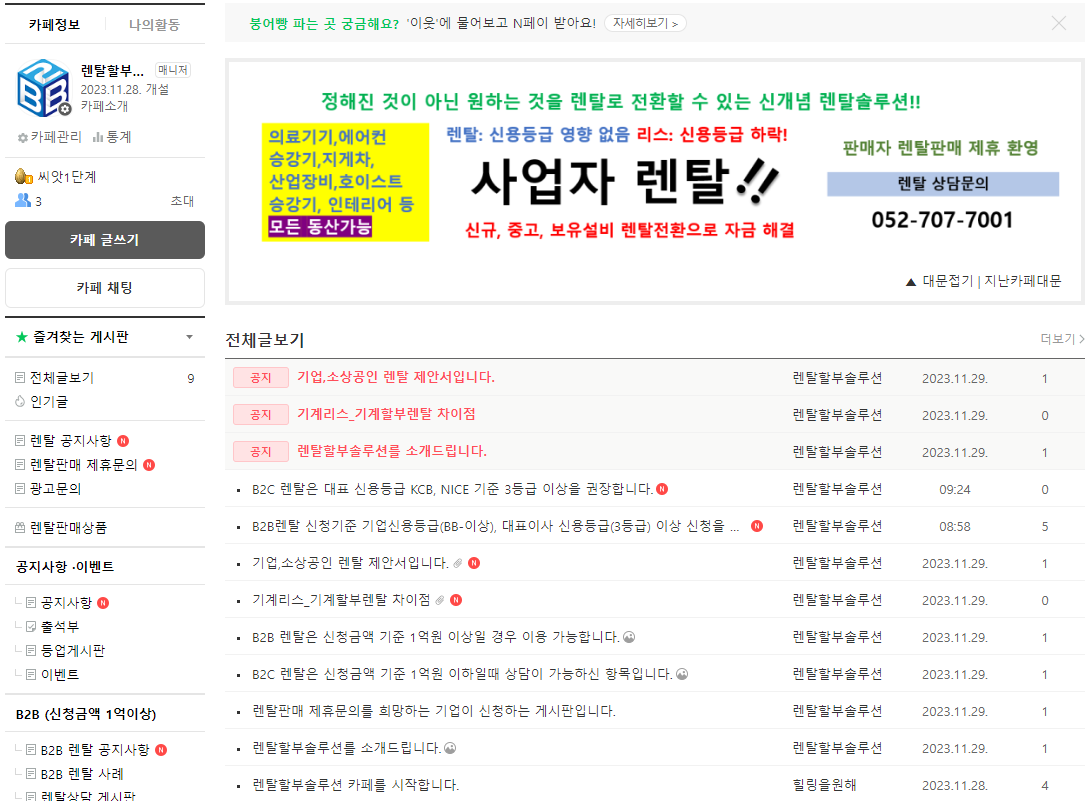Open 렌탈판매 제휴문의 board

coord(83,465)
